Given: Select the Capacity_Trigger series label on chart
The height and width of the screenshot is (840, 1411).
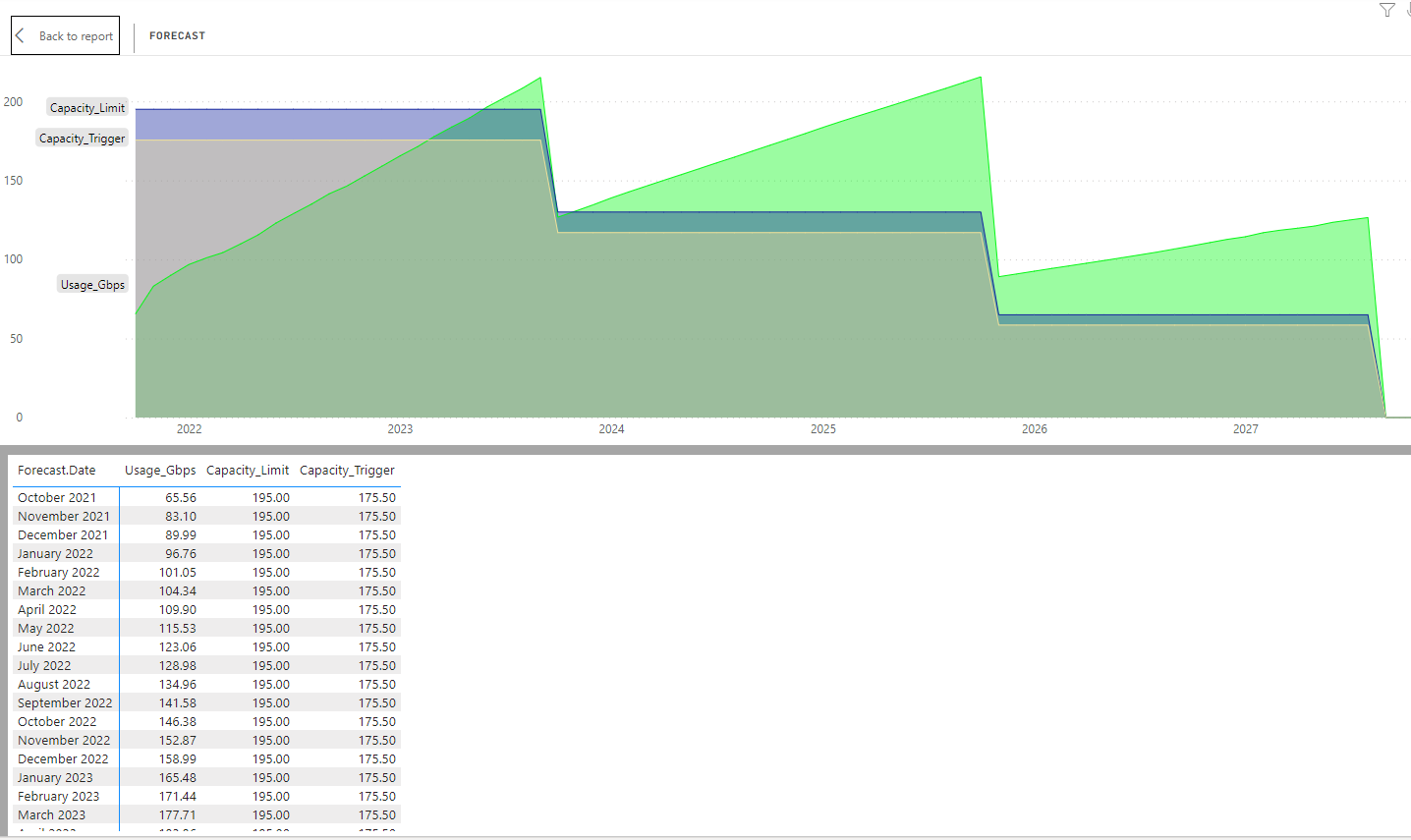Looking at the screenshot, I should click(83, 139).
